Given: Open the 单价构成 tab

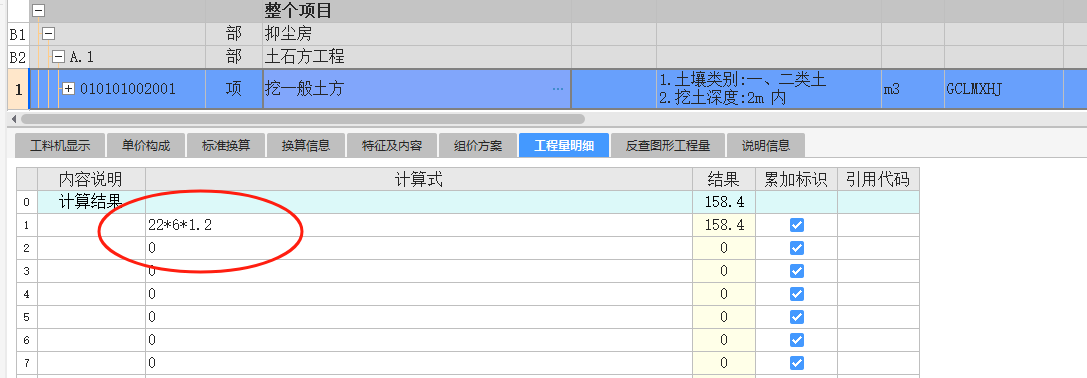Looking at the screenshot, I should point(146,146).
